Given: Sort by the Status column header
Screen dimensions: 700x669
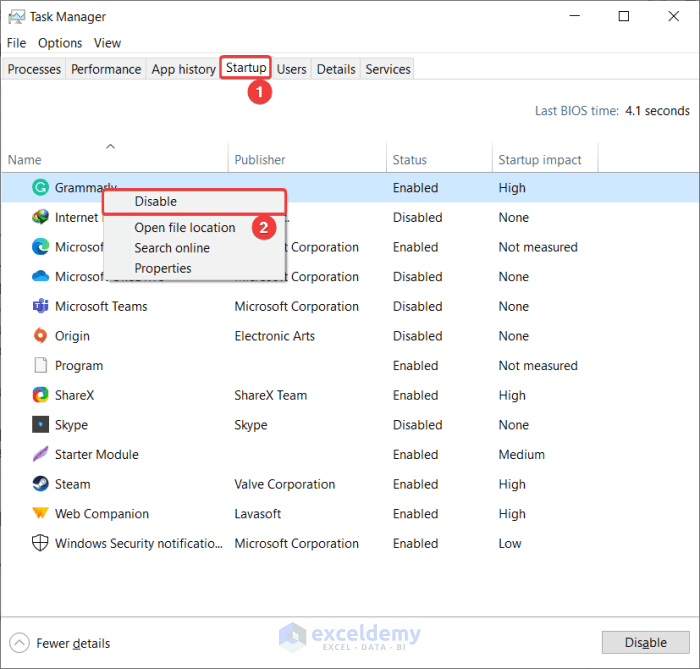Looking at the screenshot, I should pyautogui.click(x=439, y=159).
